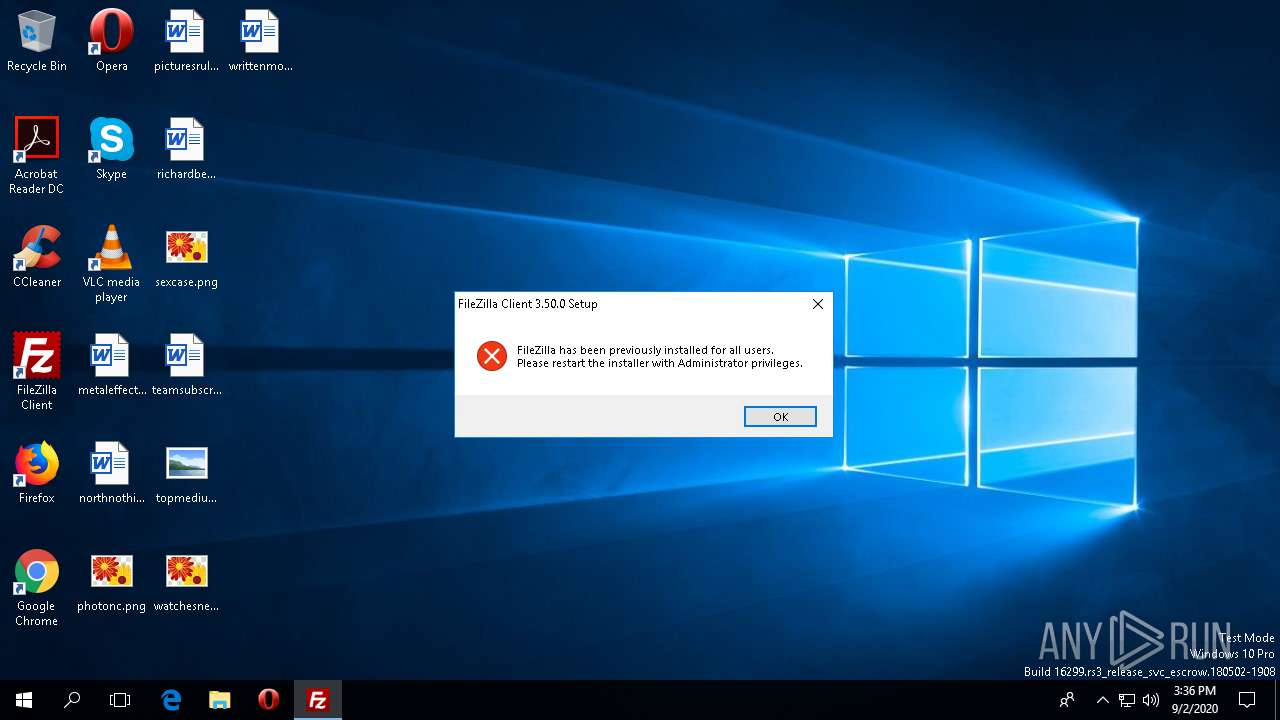The width and height of the screenshot is (1280, 720).
Task: Select the FileZilla Client desktop shortcut
Action: click(37, 372)
